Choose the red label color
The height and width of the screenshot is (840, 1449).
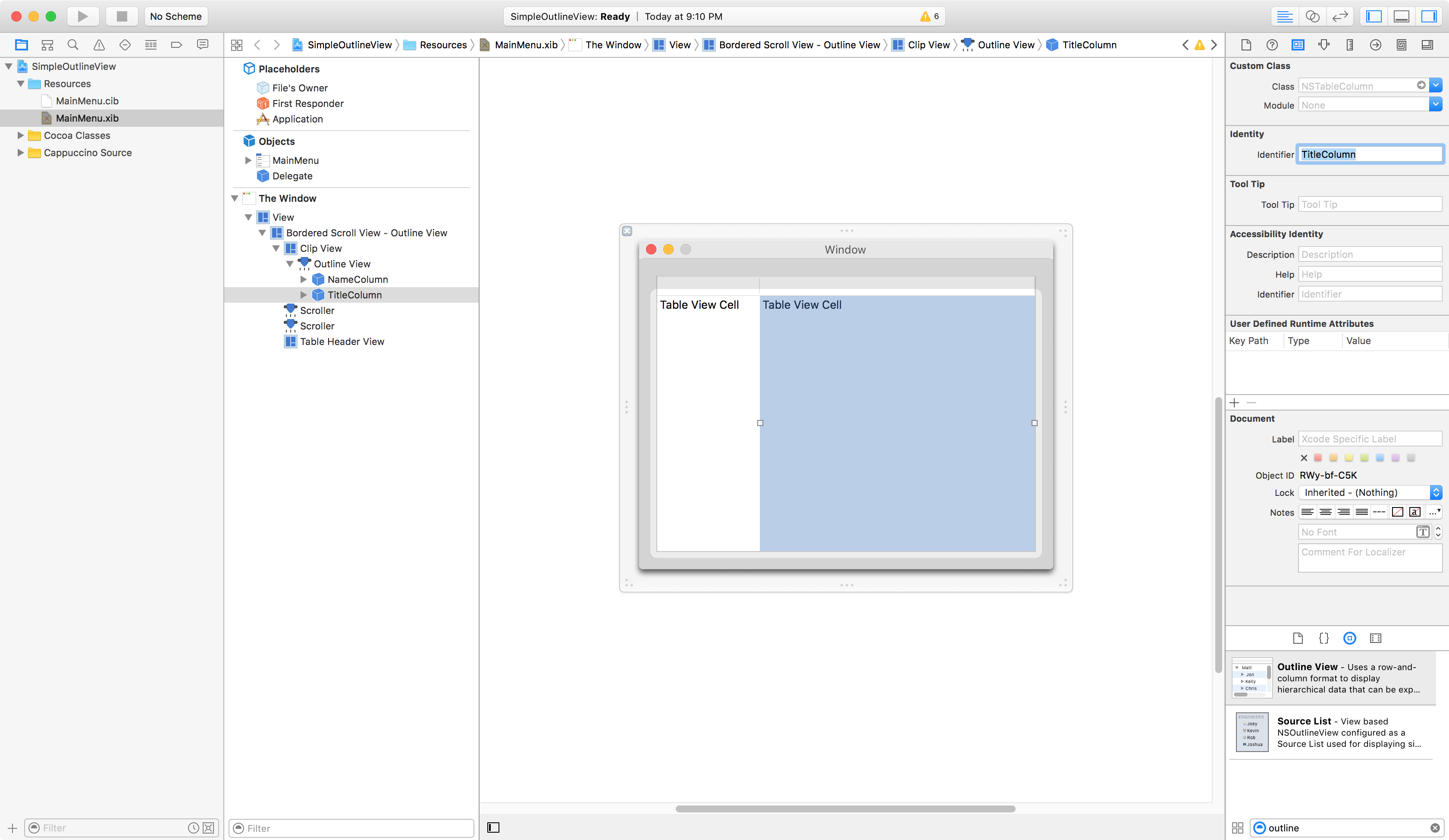click(1318, 458)
